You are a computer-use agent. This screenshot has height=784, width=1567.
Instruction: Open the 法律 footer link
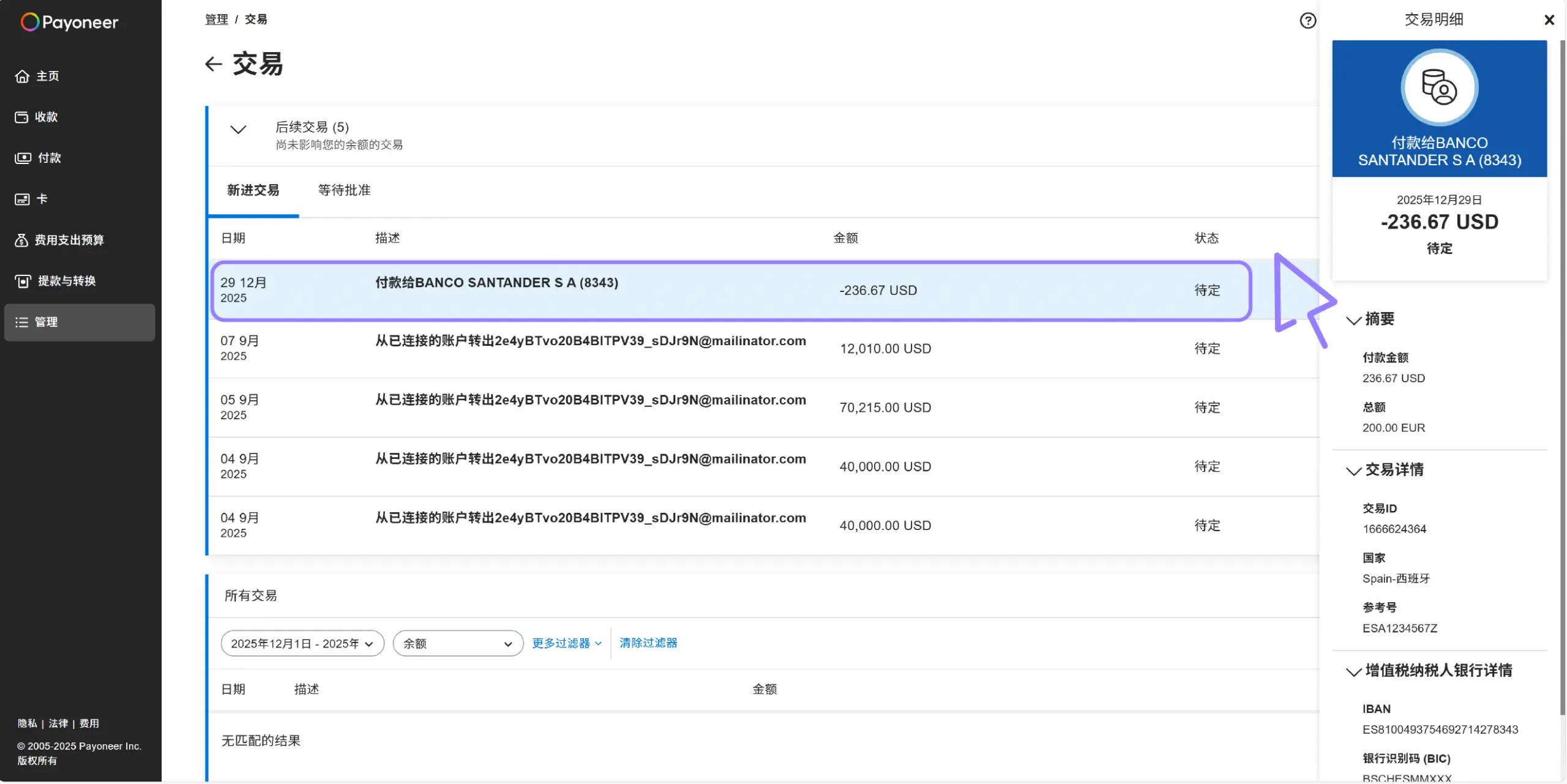tap(58, 723)
